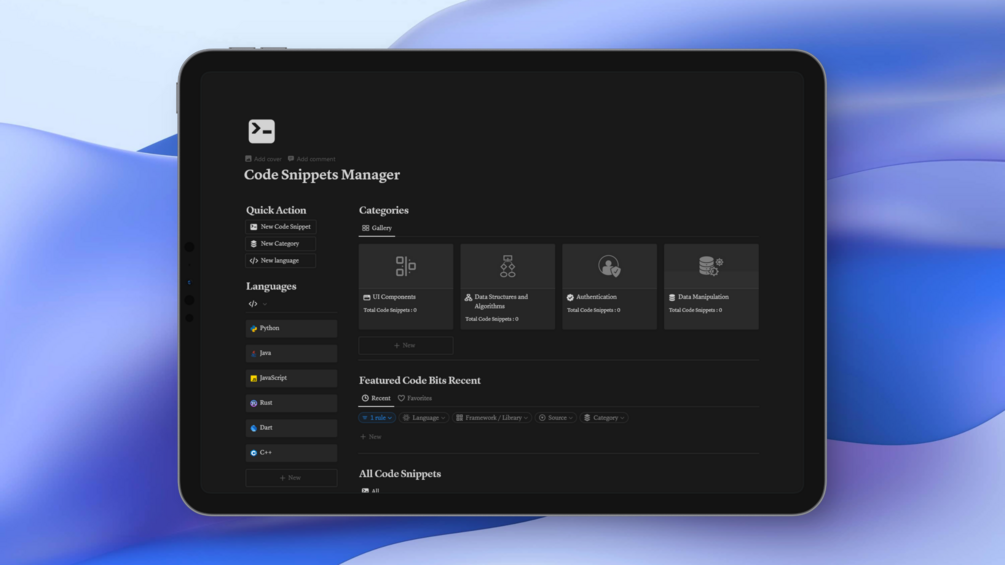Open the C++ language entry
Image resolution: width=1005 pixels, height=565 pixels.
[291, 453]
